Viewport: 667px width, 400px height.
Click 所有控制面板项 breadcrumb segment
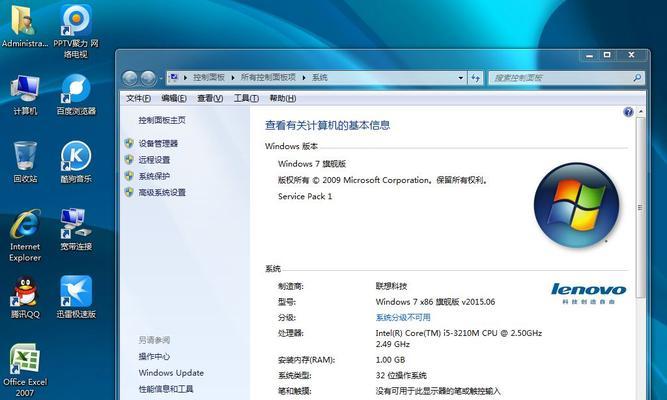point(268,77)
